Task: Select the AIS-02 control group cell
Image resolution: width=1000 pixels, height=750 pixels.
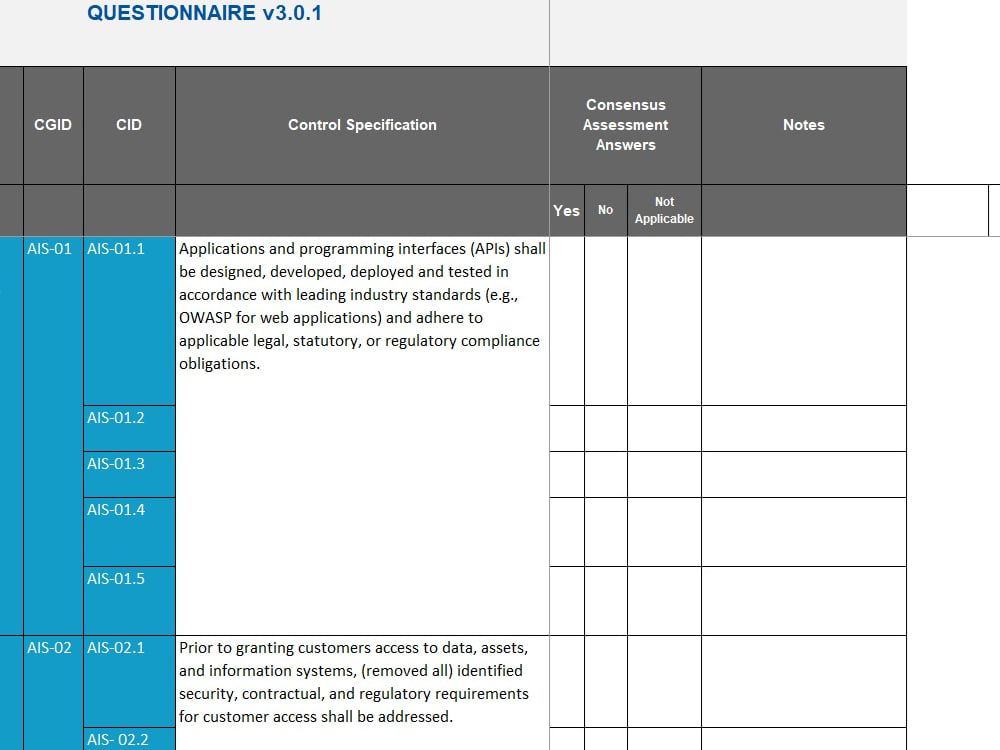Action: (x=53, y=693)
